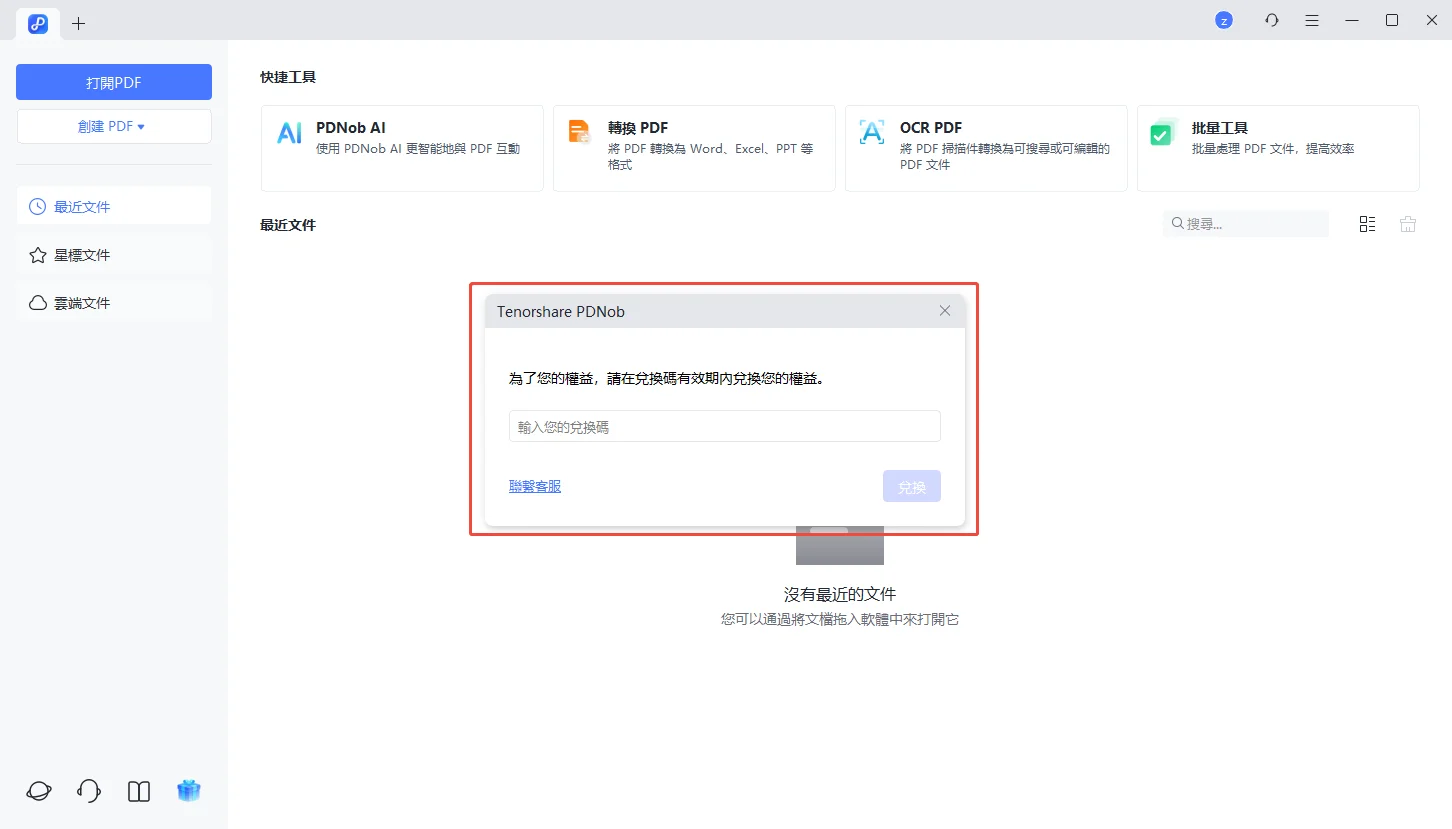
Task: Click the 快捷工具 heading text
Action: point(288,77)
